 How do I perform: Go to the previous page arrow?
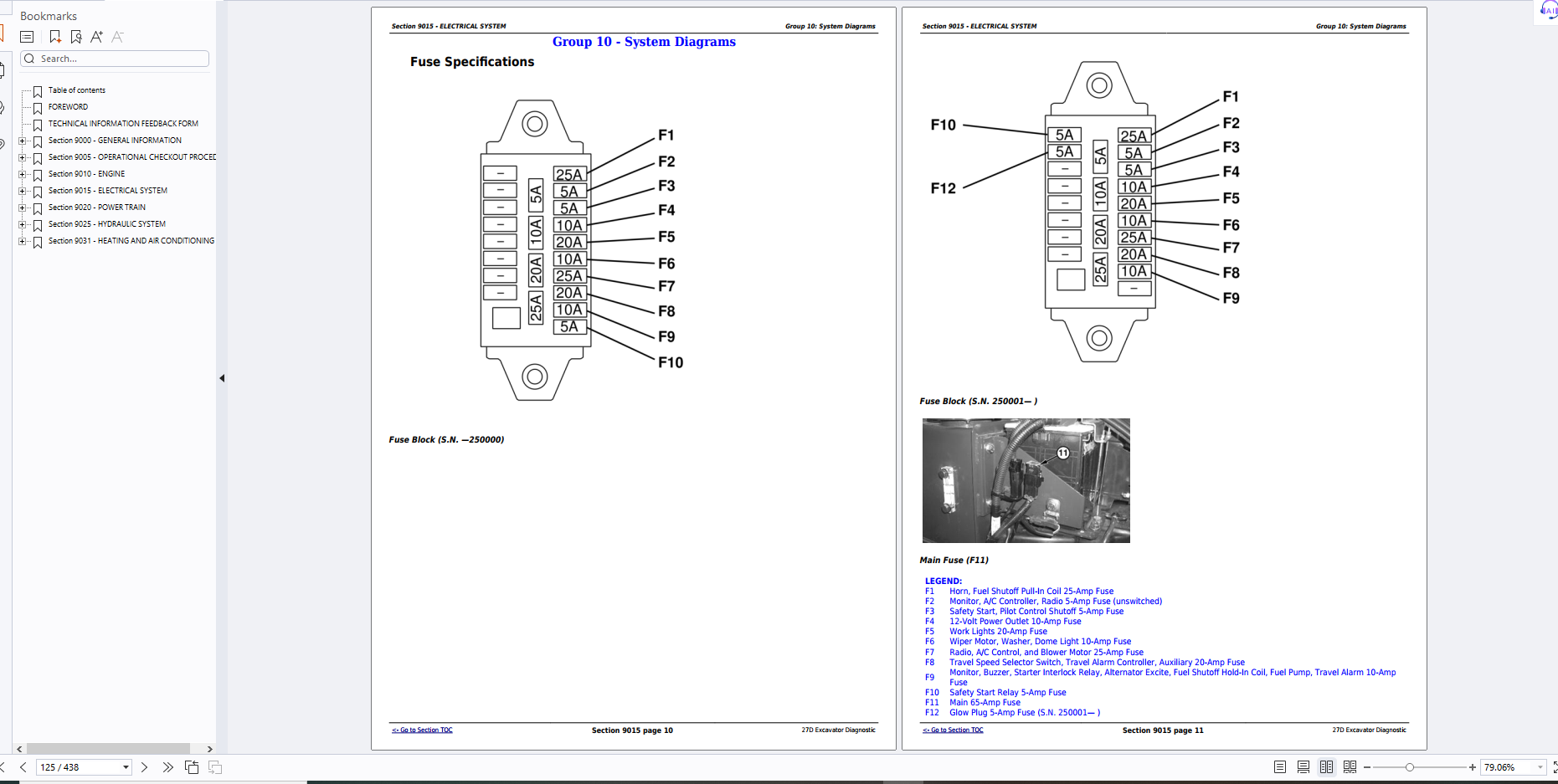tap(23, 767)
